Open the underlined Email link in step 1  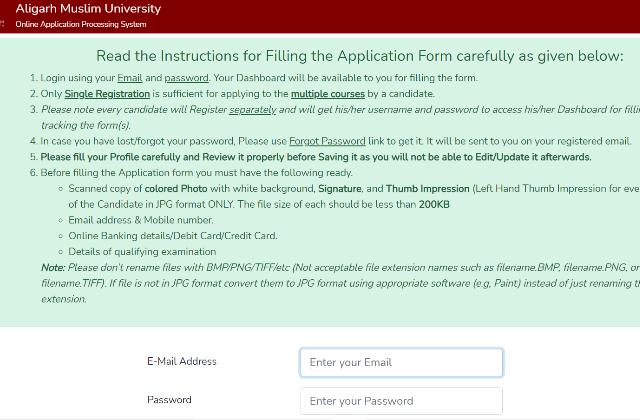(x=131, y=78)
